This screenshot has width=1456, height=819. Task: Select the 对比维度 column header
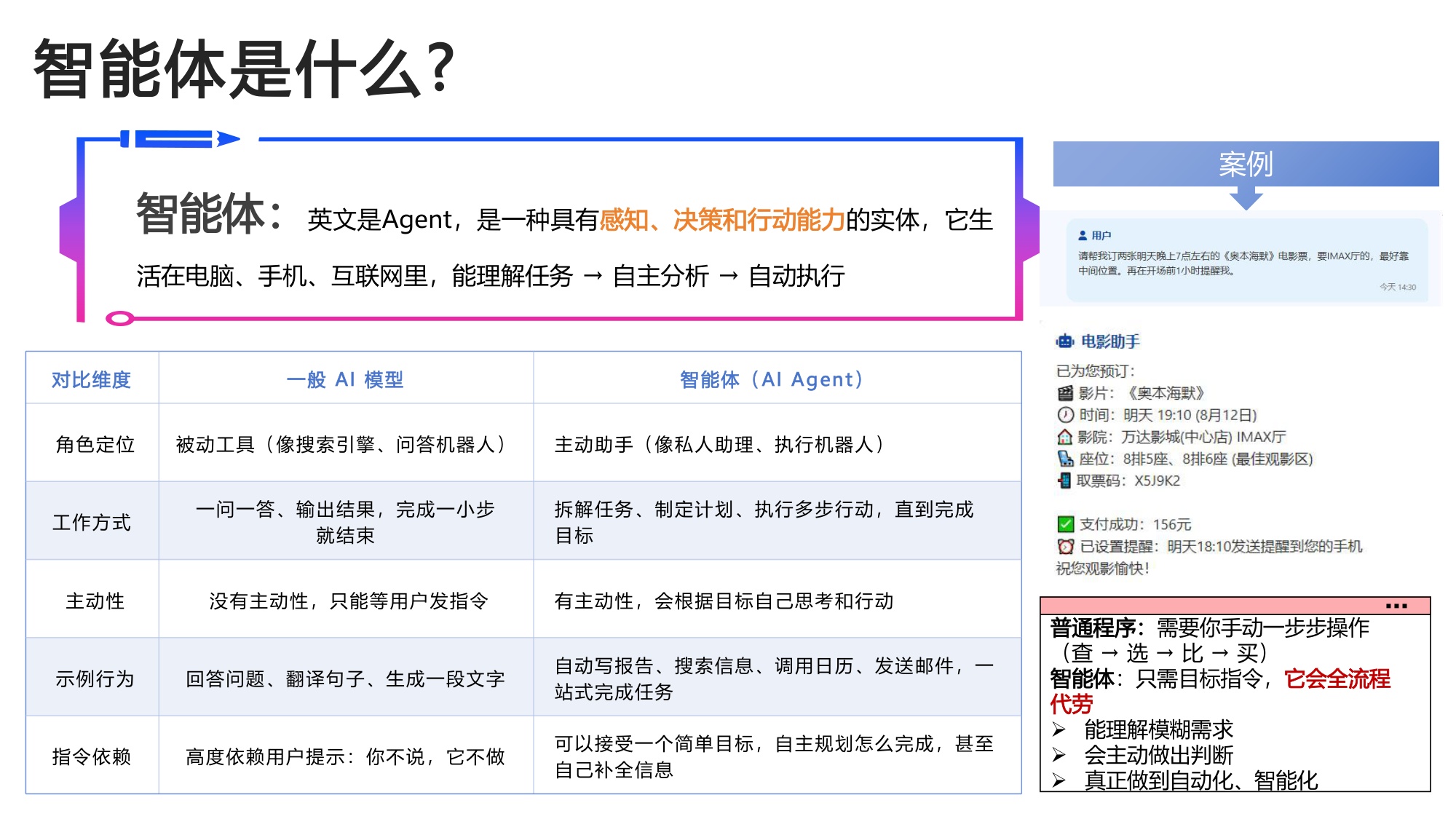(92, 379)
